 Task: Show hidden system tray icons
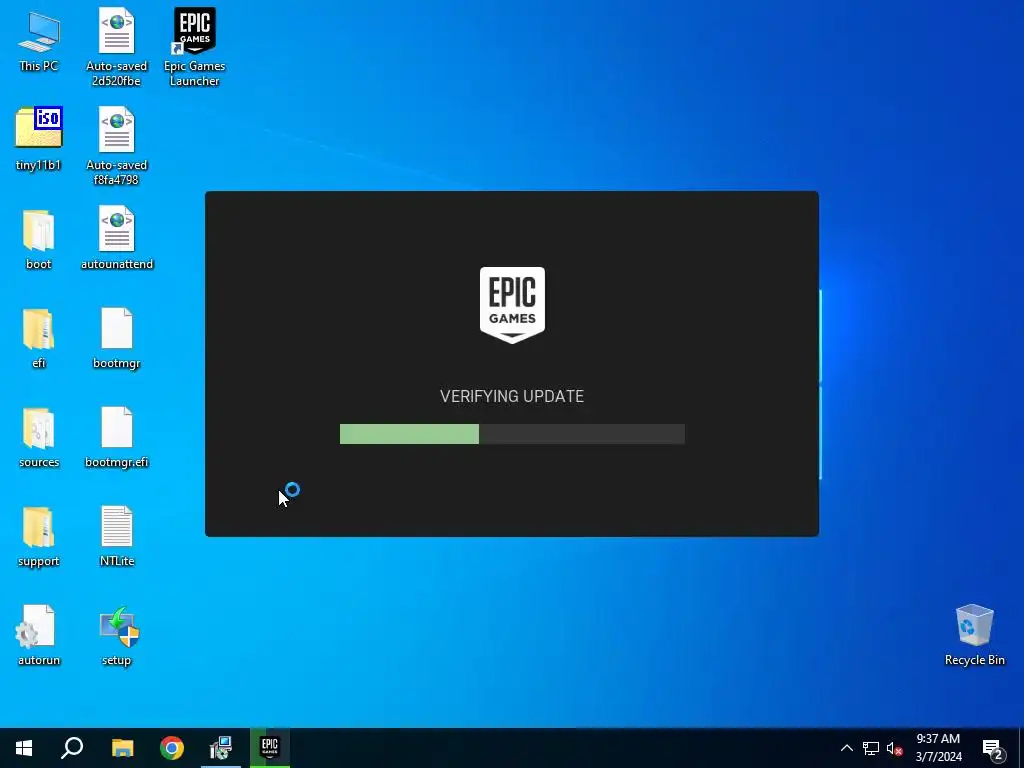coord(846,748)
